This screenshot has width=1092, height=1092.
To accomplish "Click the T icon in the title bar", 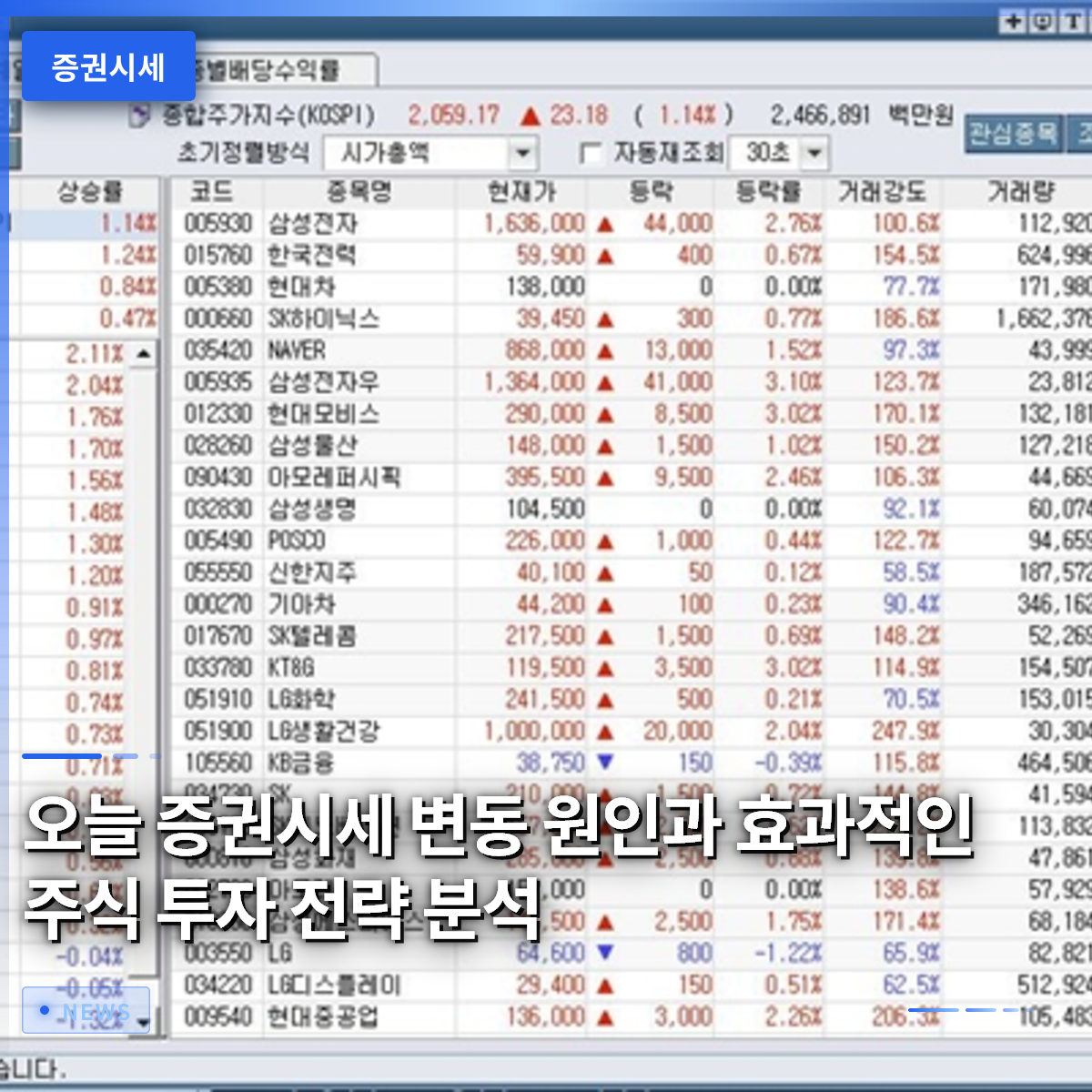I will click(x=1073, y=22).
